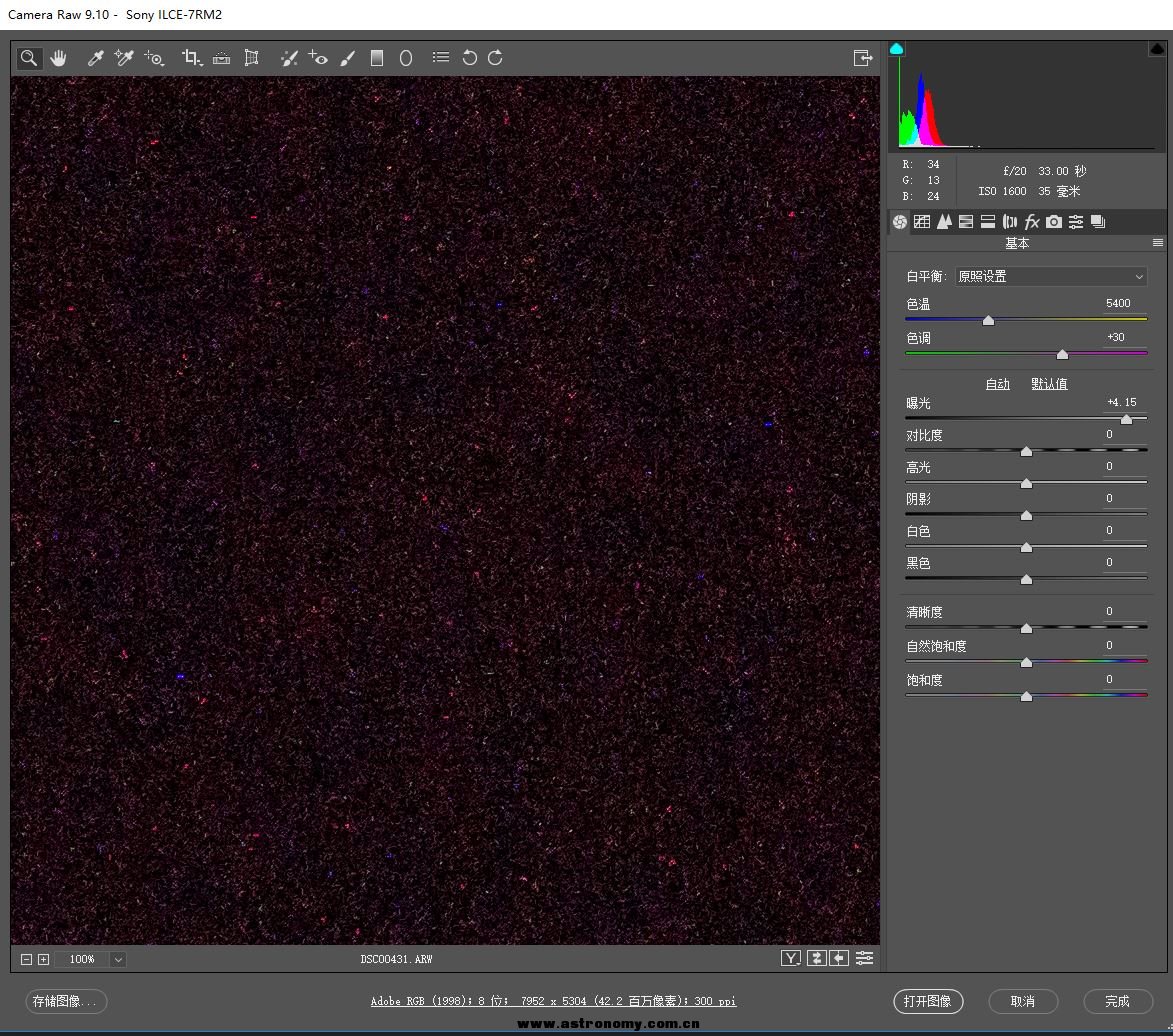1173x1036 pixels.
Task: Open the Tone Curve panel tab
Action: tap(922, 222)
